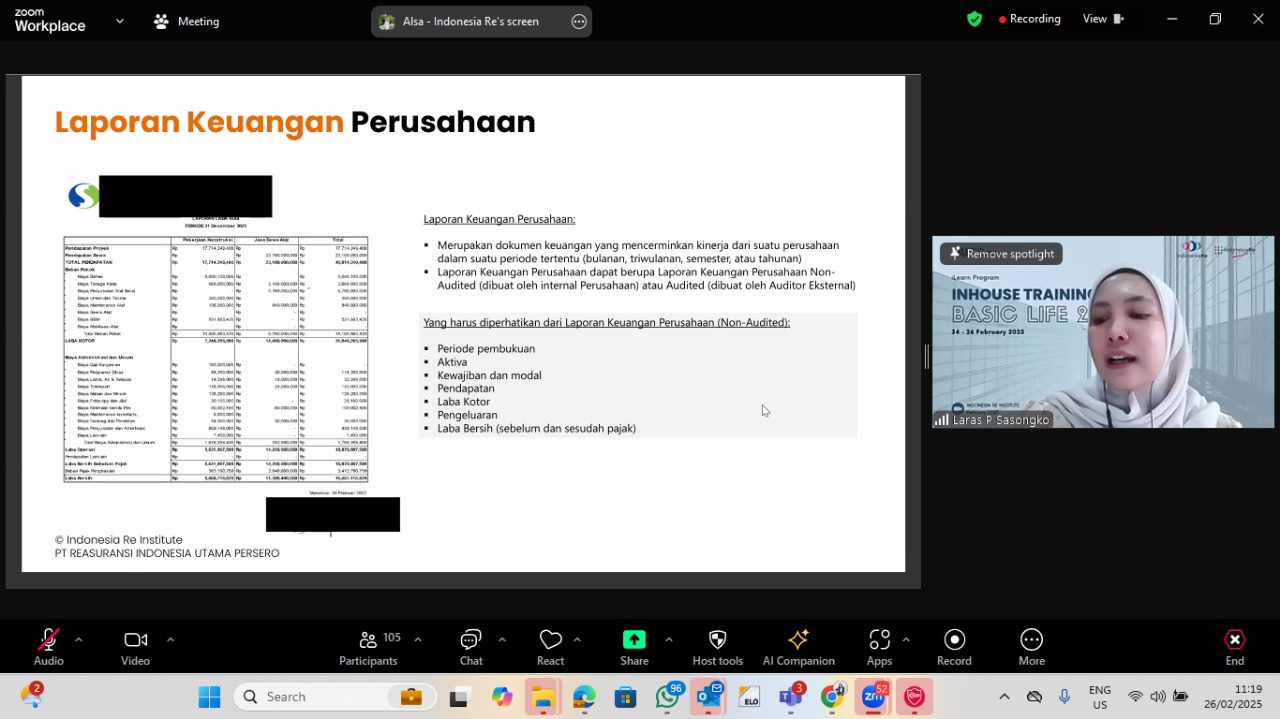Toggle the Video camera button
This screenshot has height=719, width=1280.
135,639
